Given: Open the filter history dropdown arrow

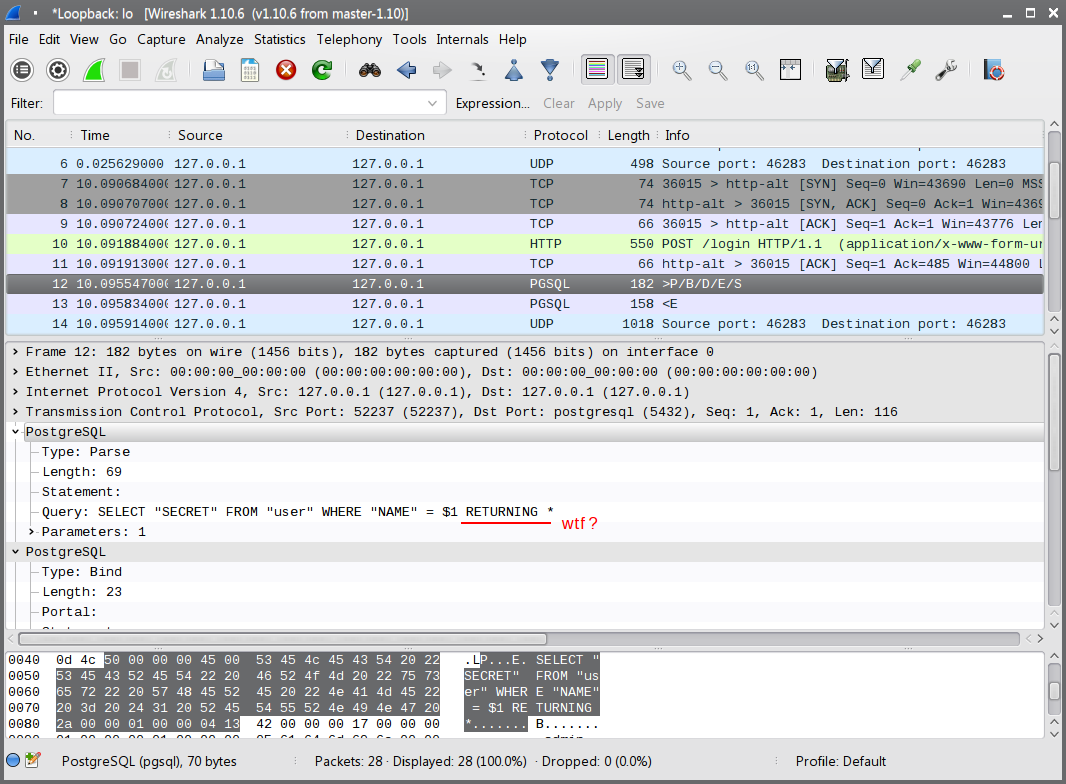Looking at the screenshot, I should 432,103.
